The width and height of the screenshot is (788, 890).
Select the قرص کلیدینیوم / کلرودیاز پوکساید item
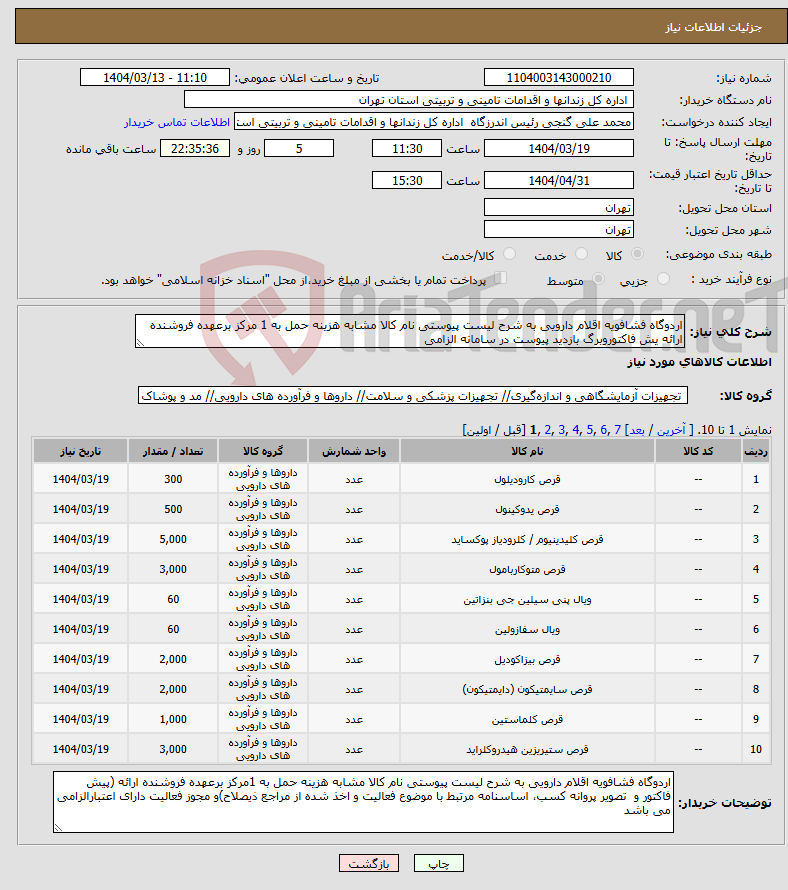(x=527, y=539)
